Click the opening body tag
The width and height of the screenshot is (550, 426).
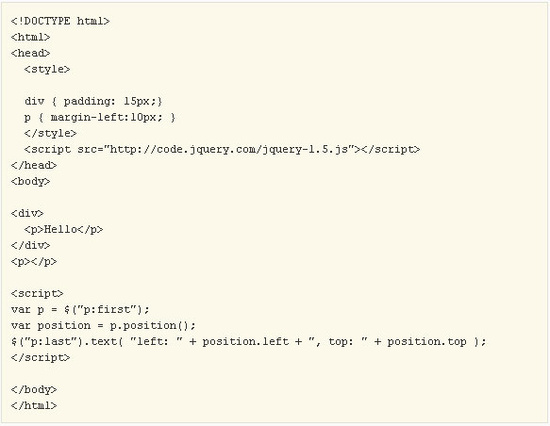pos(31,181)
